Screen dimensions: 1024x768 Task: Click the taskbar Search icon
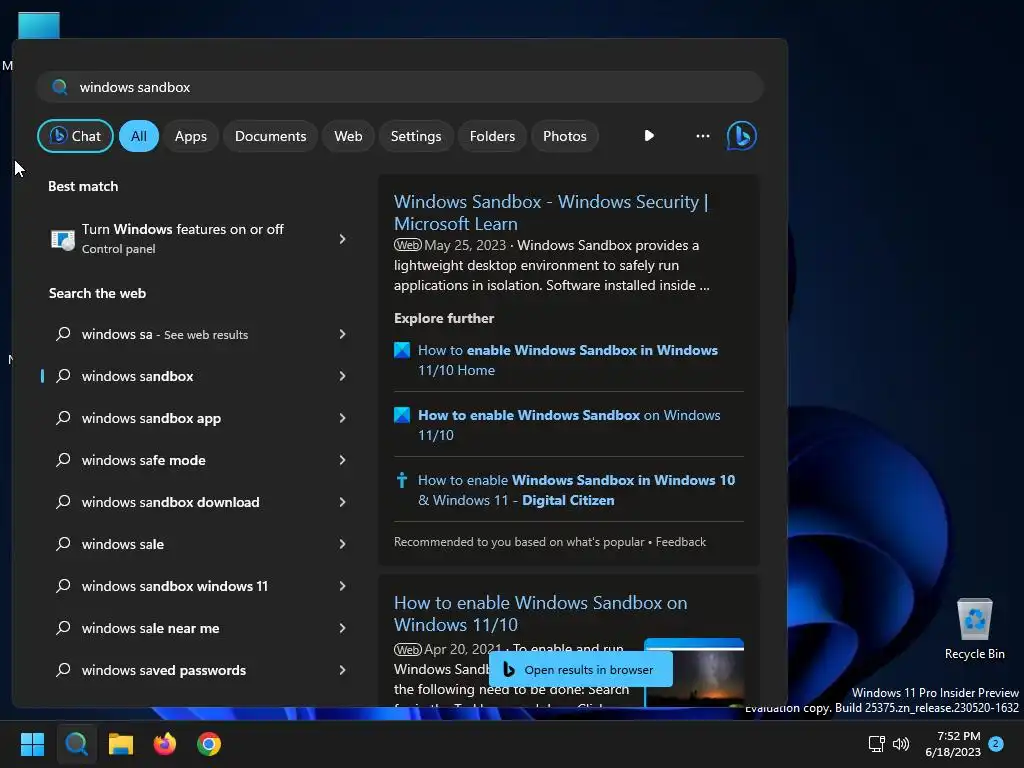pyautogui.click(x=76, y=744)
